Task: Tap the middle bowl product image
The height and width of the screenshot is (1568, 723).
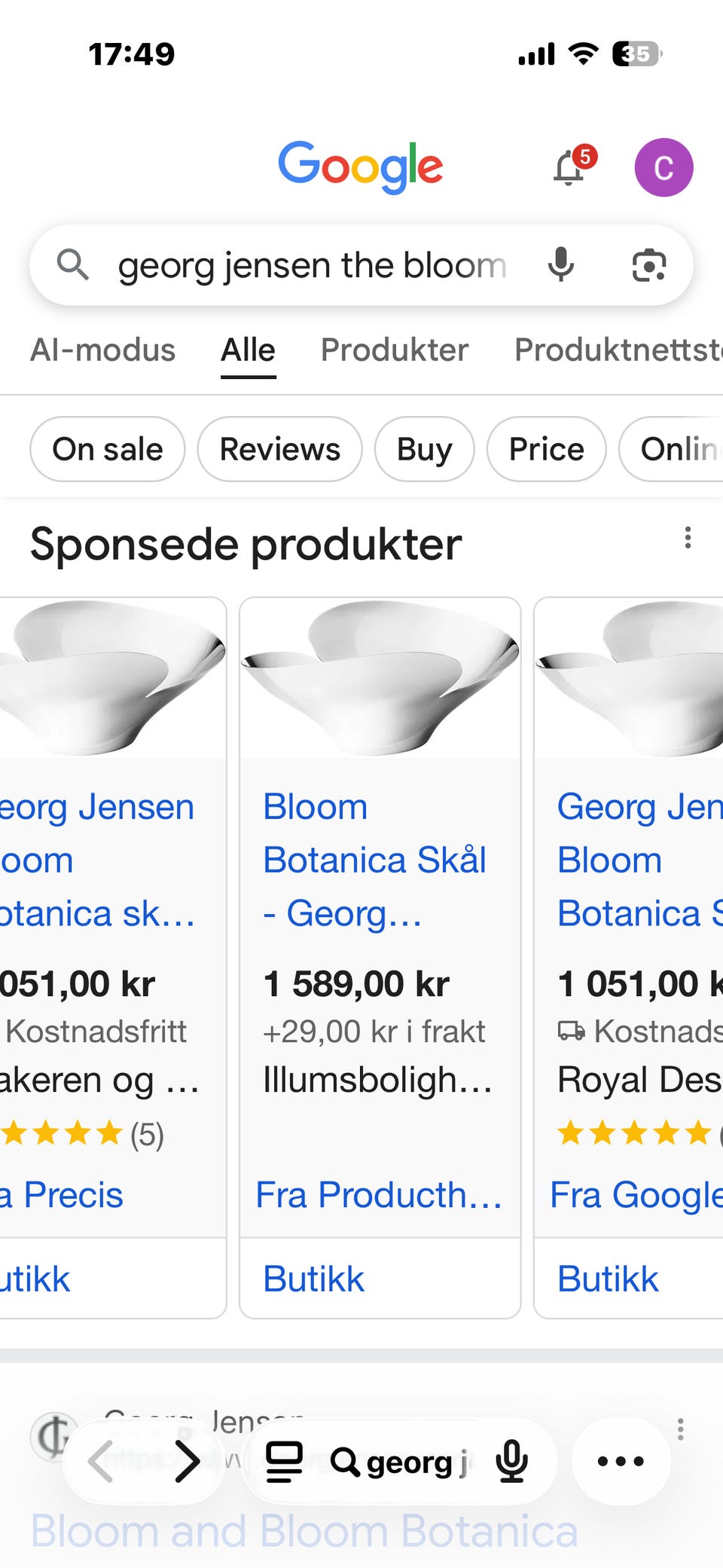Action: (x=380, y=678)
